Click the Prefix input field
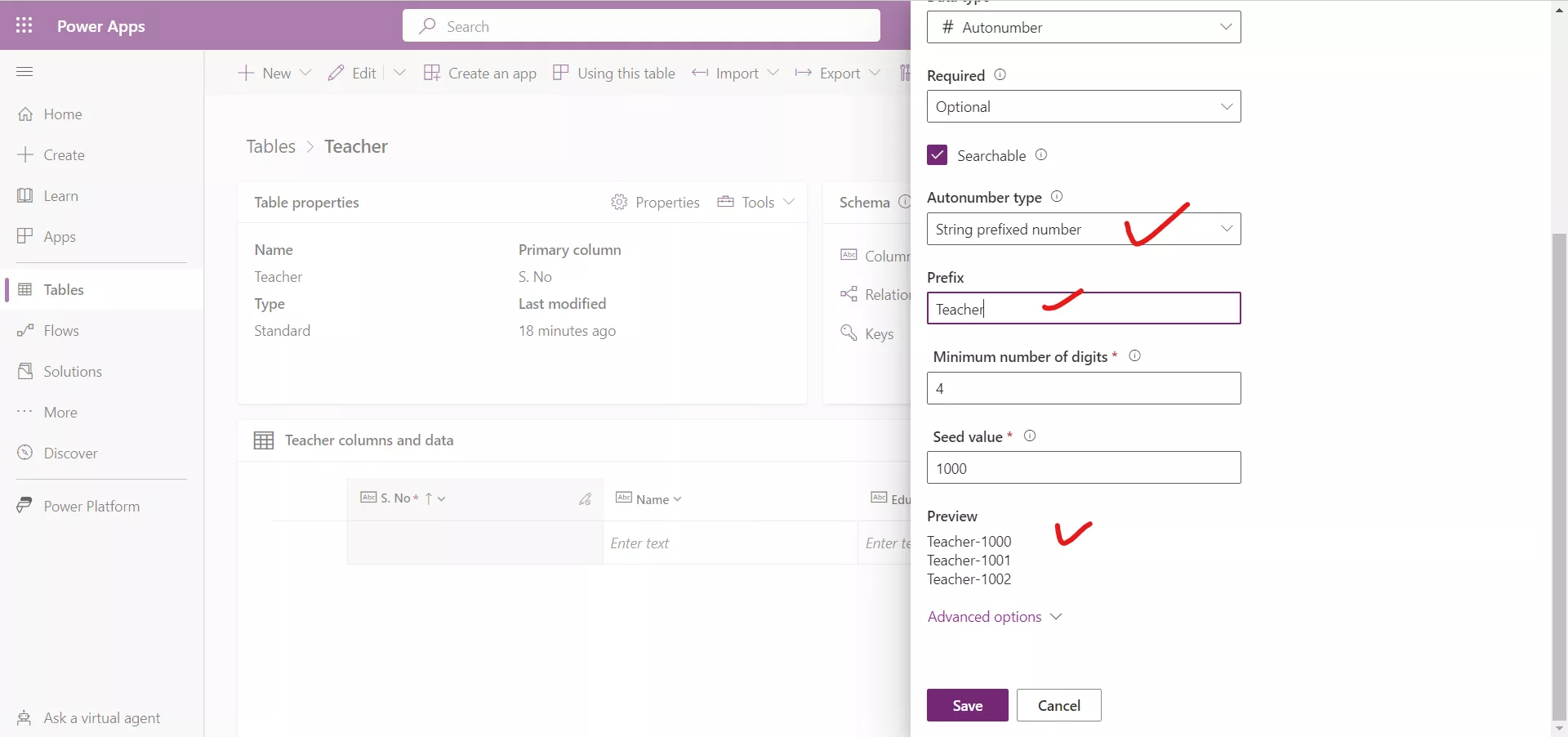This screenshot has height=737, width=1568. coord(1084,308)
